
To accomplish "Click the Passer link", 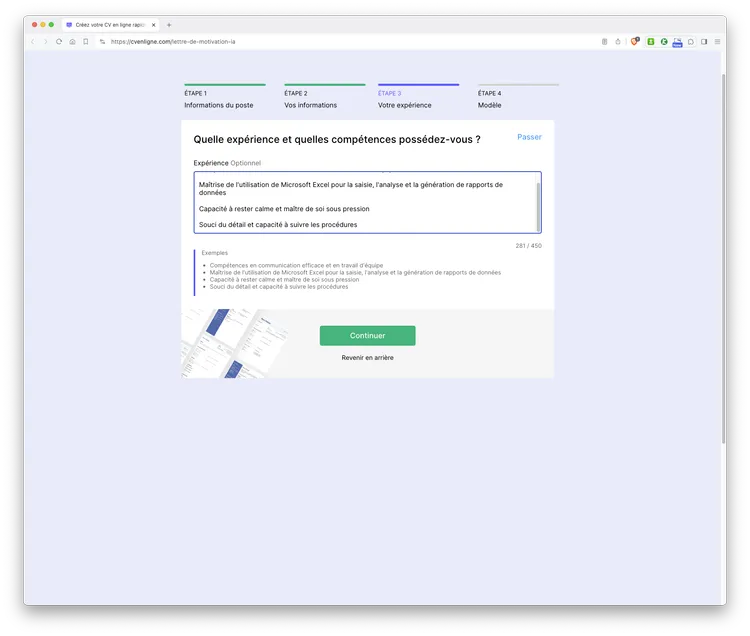I will tap(529, 137).
